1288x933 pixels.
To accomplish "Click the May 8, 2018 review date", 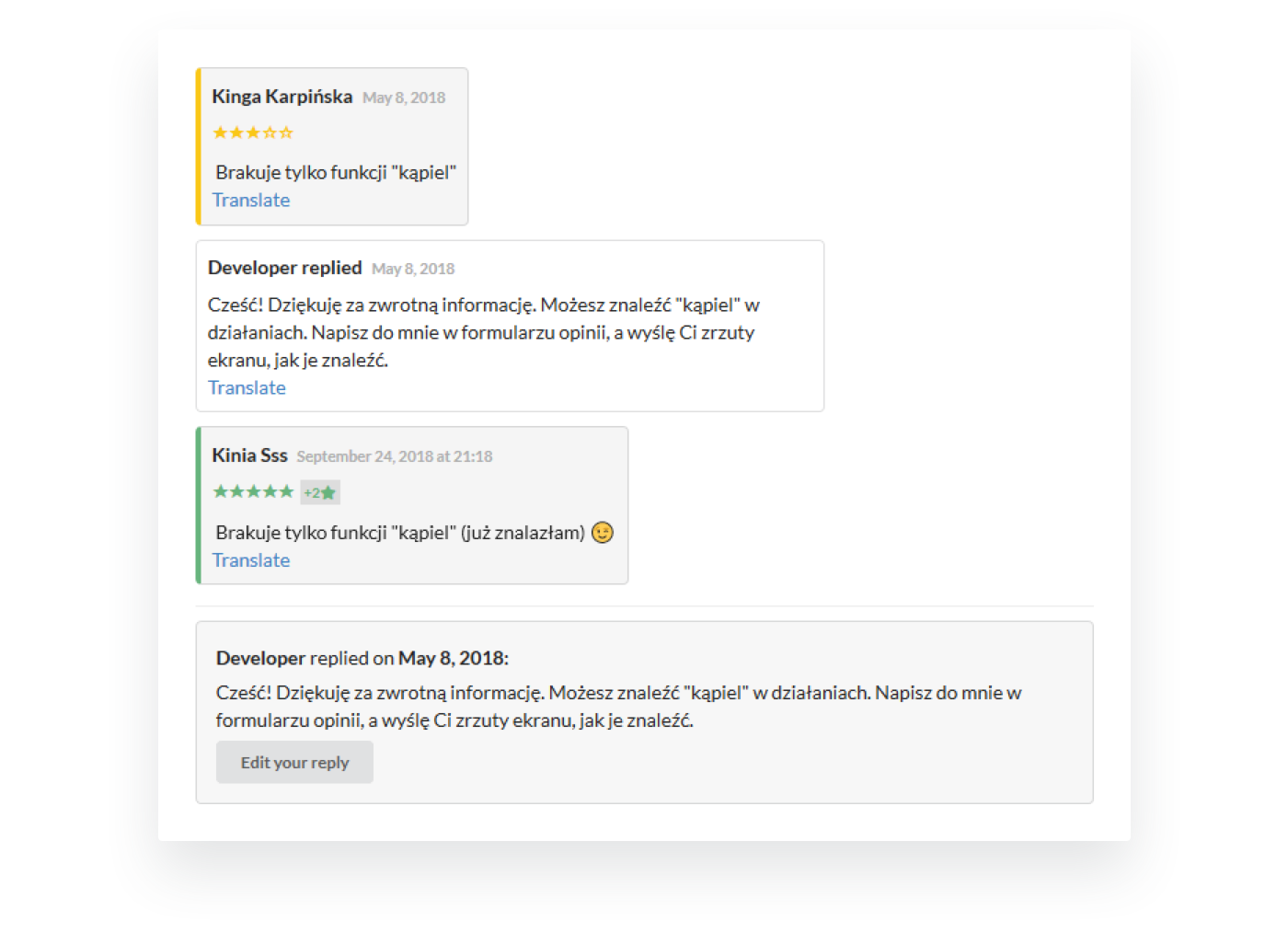I will click(x=404, y=98).
